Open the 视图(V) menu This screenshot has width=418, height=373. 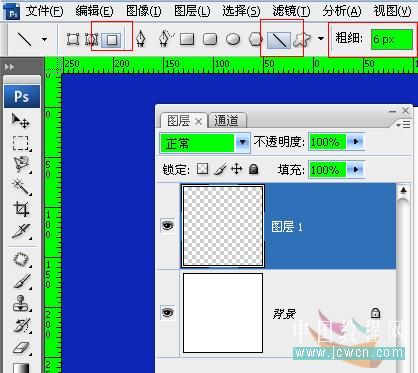[392, 11]
